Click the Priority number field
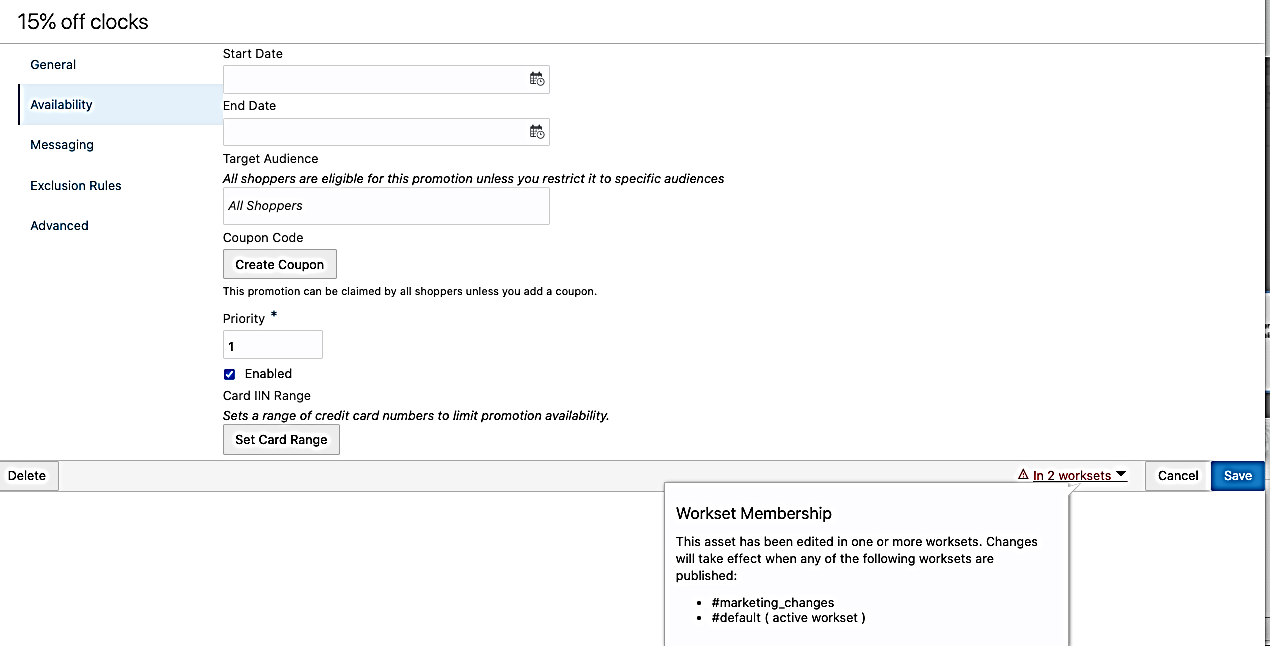This screenshot has width=1270, height=646. pos(272,345)
